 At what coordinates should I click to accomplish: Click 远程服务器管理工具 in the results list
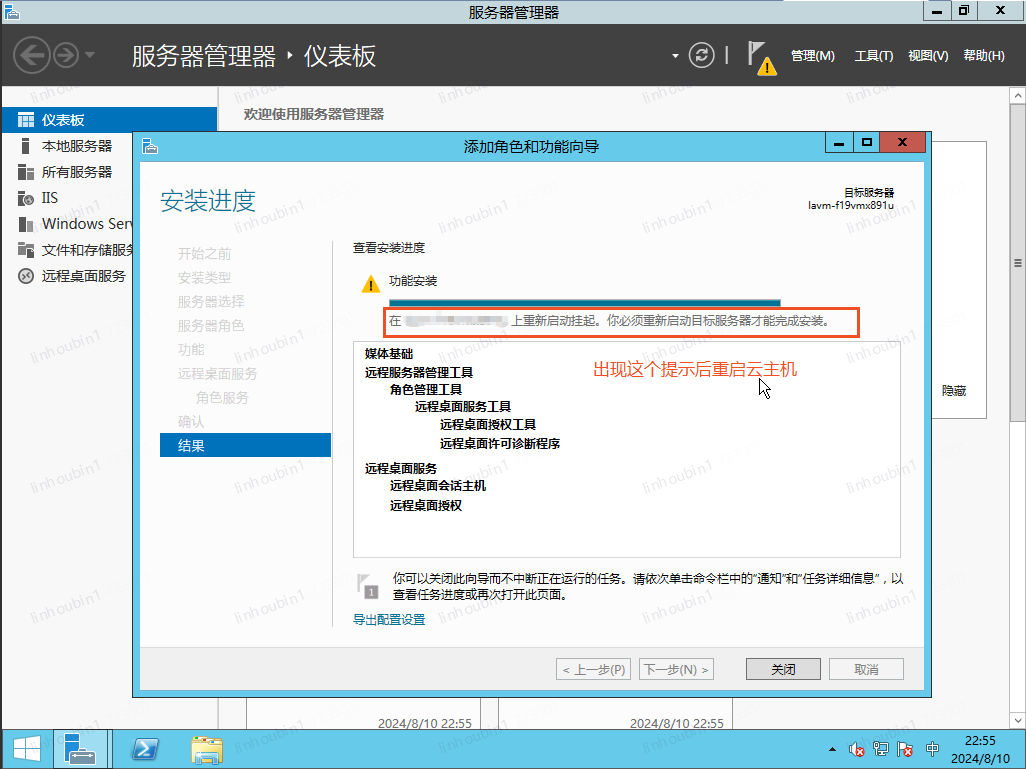pyautogui.click(x=419, y=372)
